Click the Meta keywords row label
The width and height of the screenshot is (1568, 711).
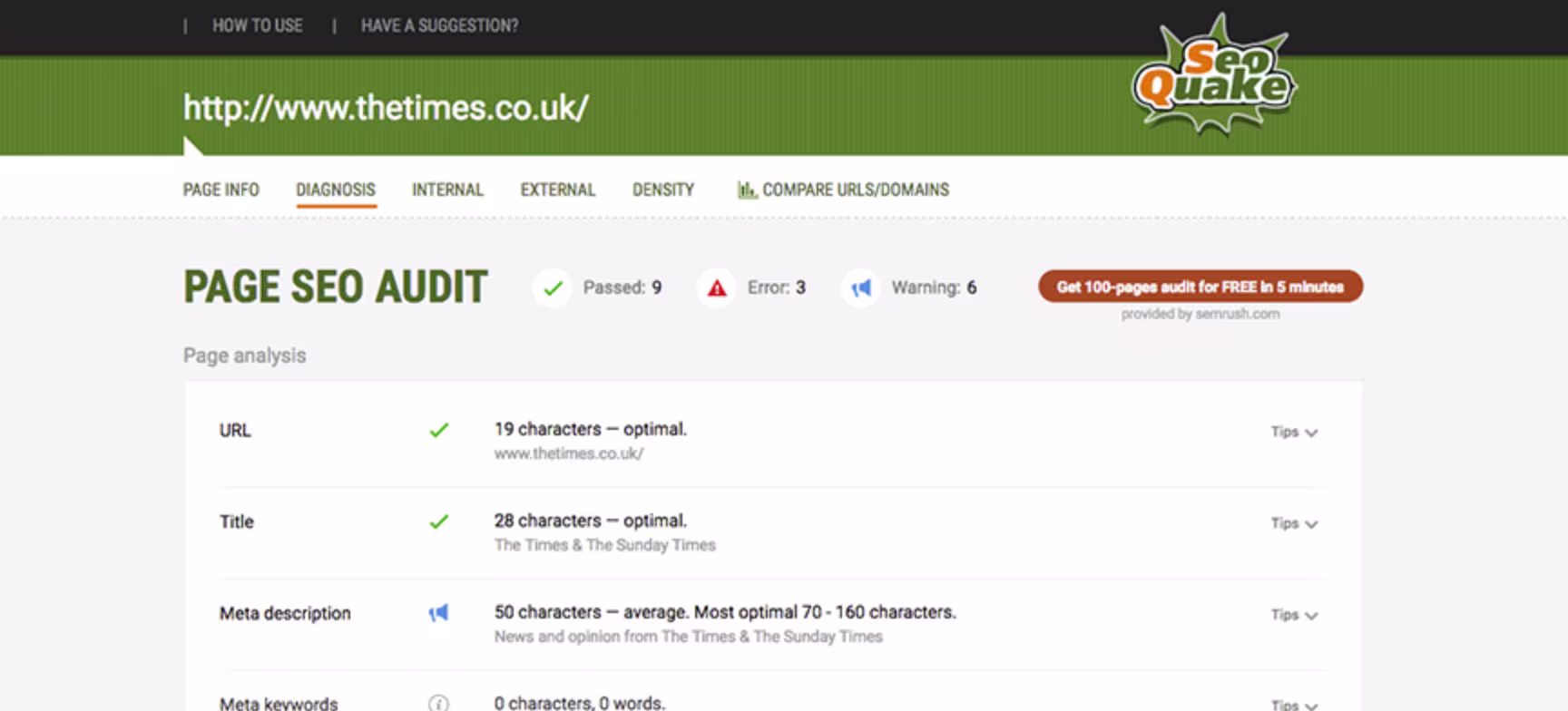point(279,704)
